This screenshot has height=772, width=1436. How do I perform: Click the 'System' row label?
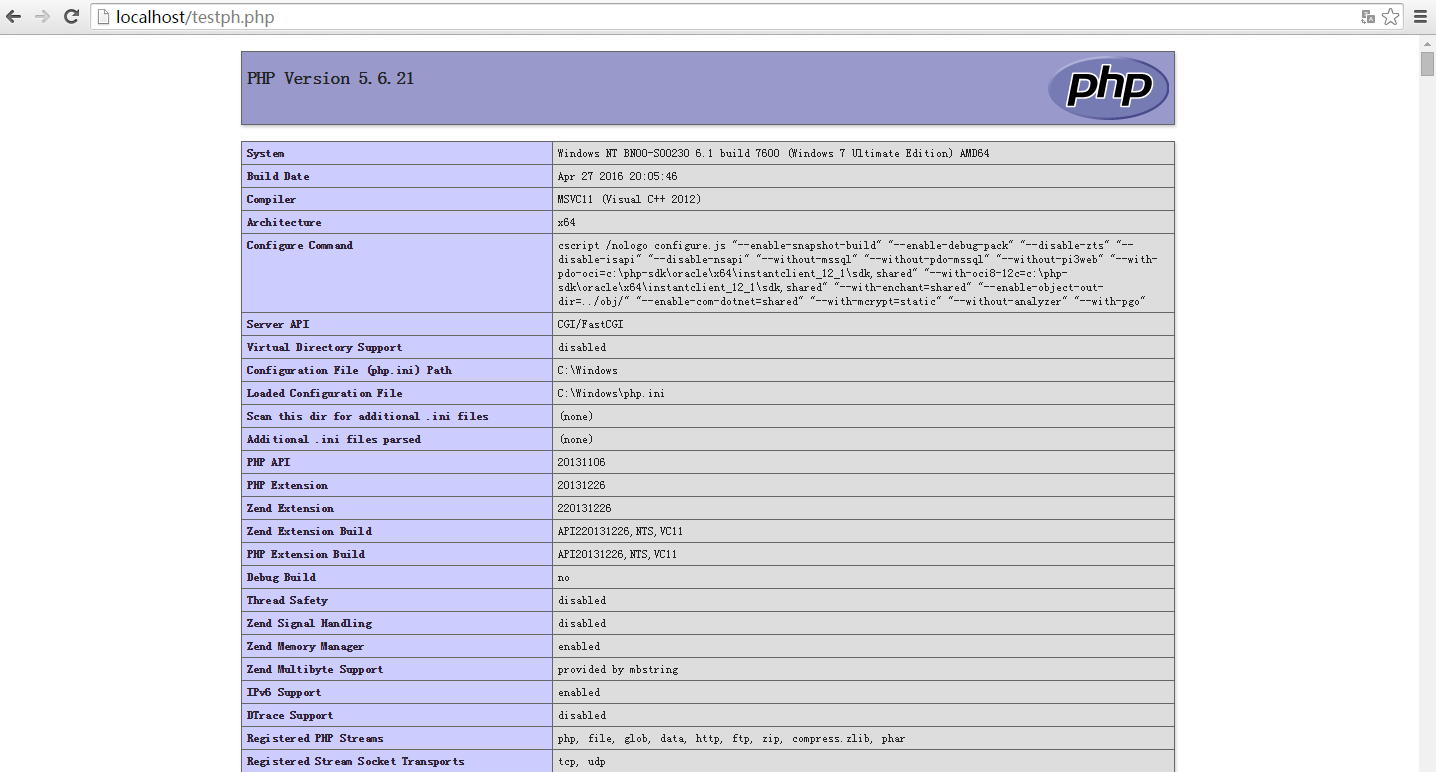266,153
